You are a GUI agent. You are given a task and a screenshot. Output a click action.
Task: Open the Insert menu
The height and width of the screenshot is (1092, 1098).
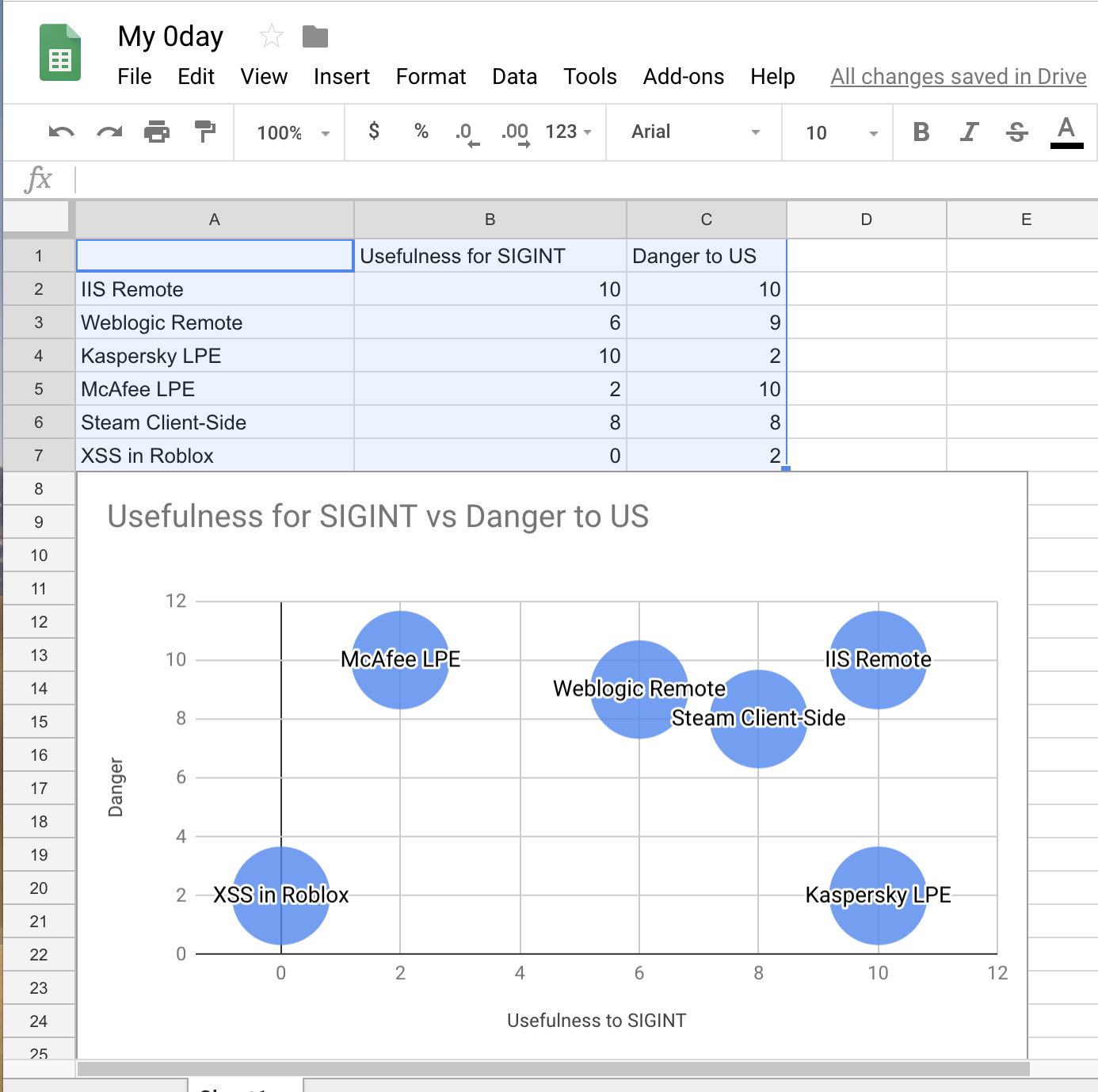[x=341, y=77]
